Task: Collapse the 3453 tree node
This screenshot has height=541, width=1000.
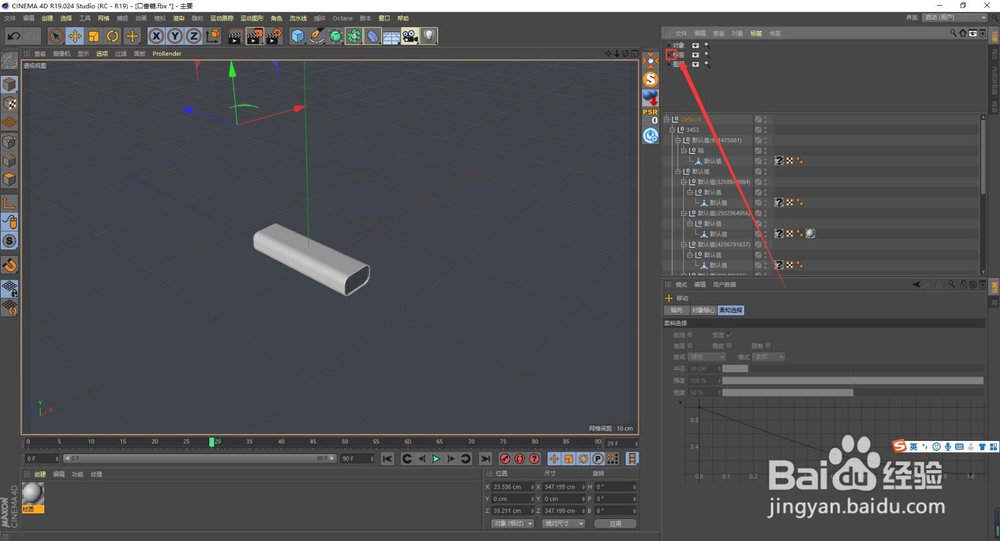Action: pos(672,130)
